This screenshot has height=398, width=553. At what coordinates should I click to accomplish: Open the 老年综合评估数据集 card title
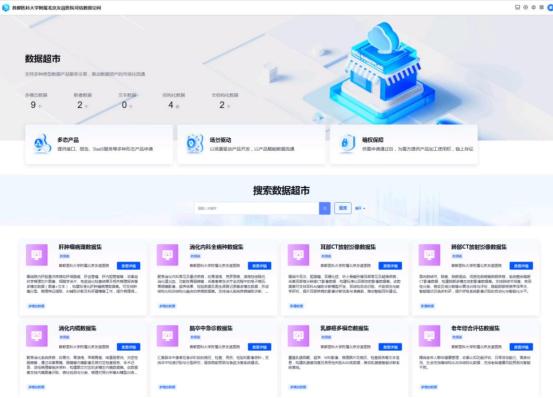coord(475,328)
